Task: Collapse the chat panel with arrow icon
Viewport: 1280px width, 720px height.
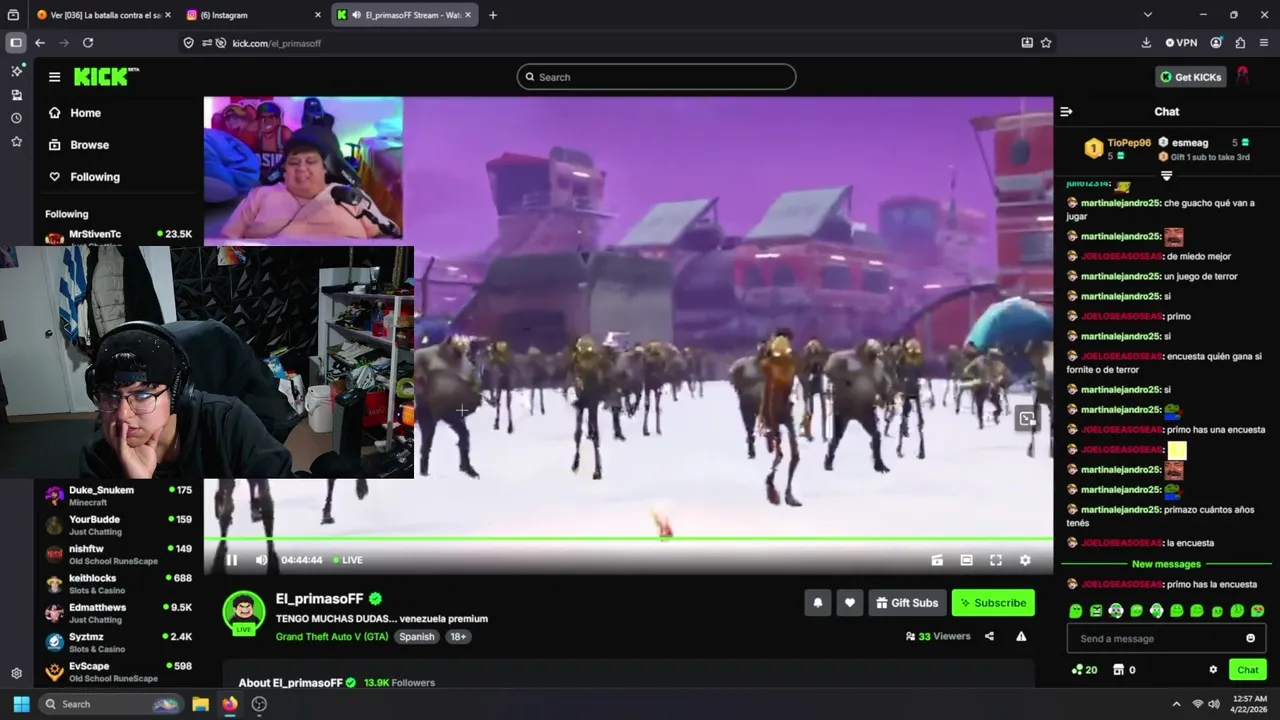Action: coord(1066,112)
